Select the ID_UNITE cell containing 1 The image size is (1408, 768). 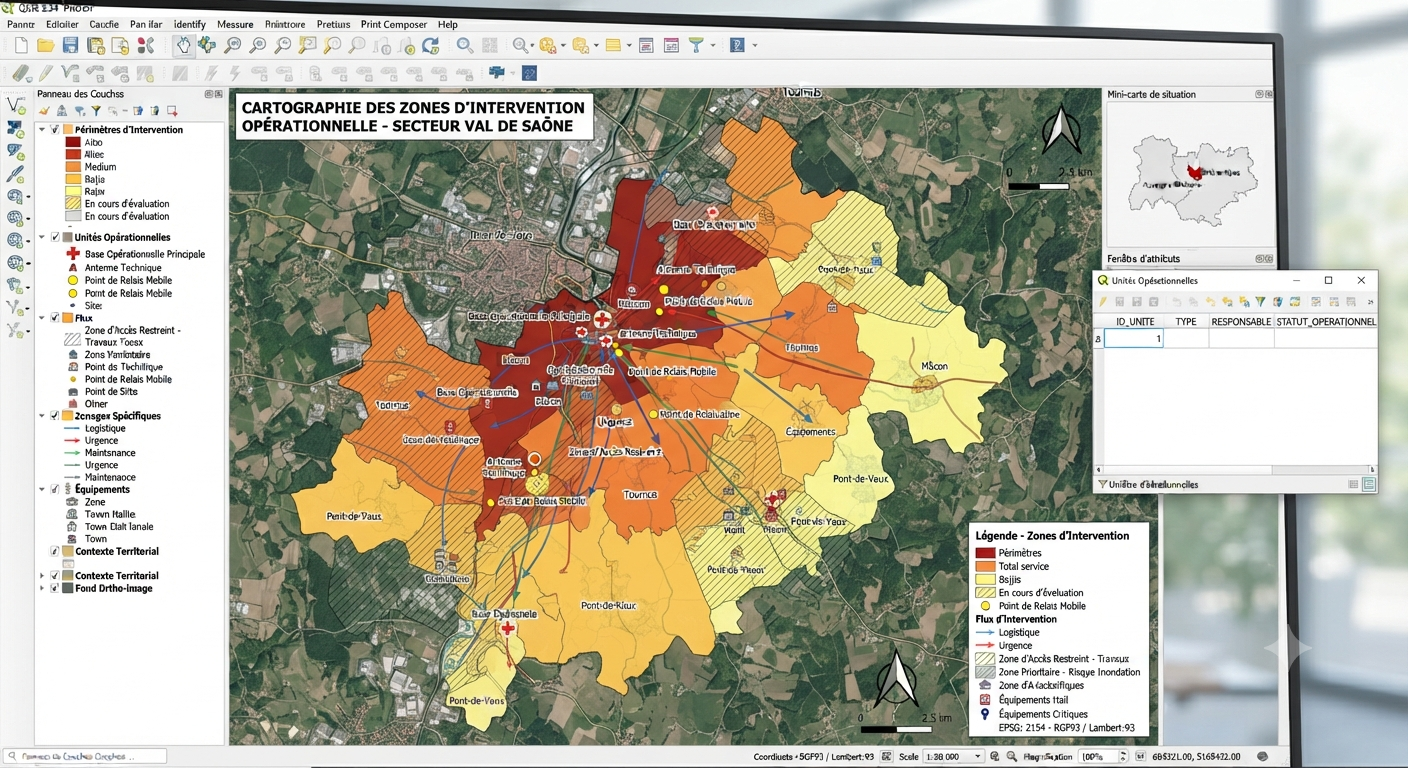[1135, 339]
